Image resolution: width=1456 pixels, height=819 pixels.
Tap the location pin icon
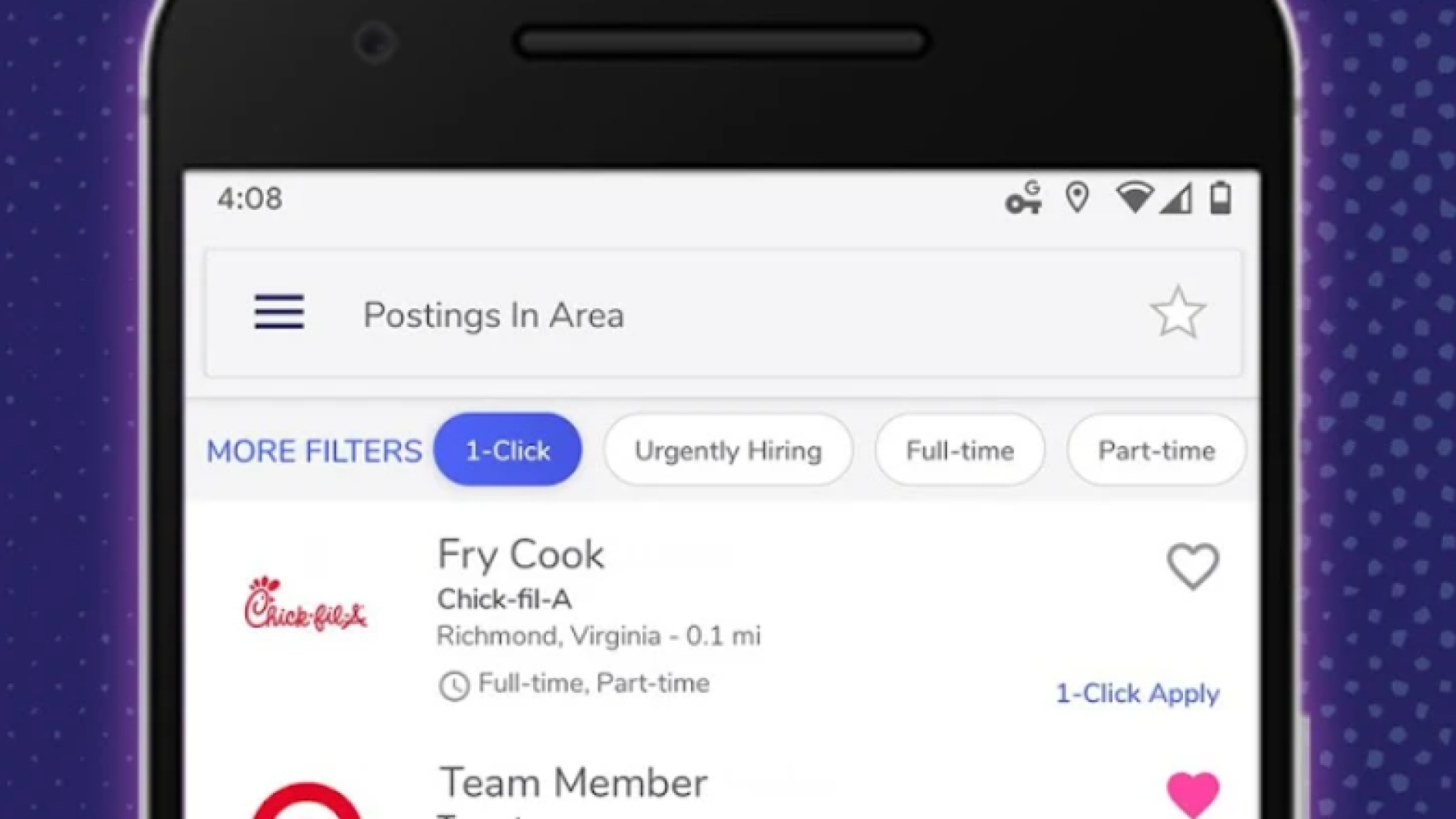pyautogui.click(x=1077, y=197)
